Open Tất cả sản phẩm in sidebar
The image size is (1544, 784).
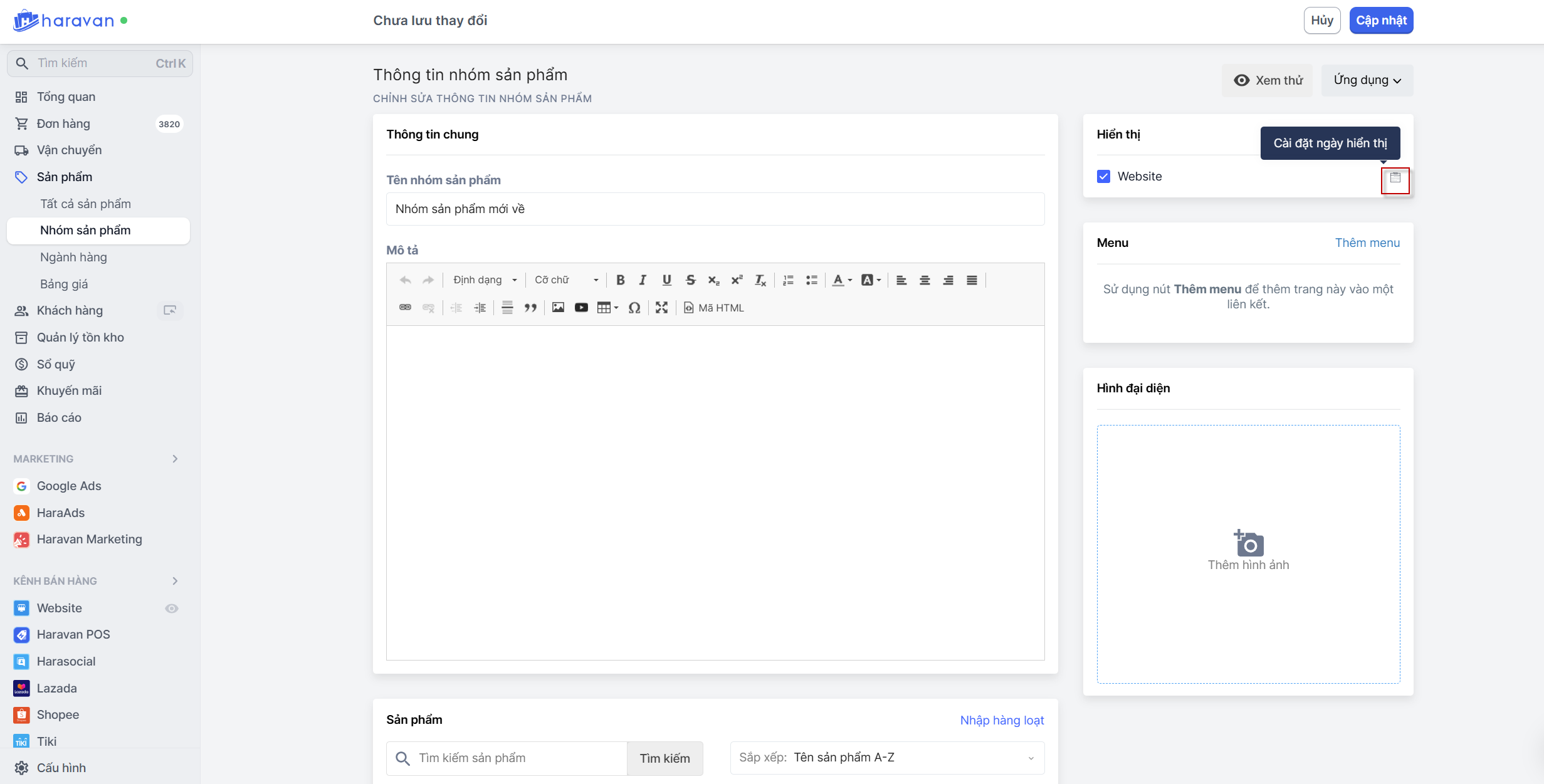pyautogui.click(x=85, y=204)
